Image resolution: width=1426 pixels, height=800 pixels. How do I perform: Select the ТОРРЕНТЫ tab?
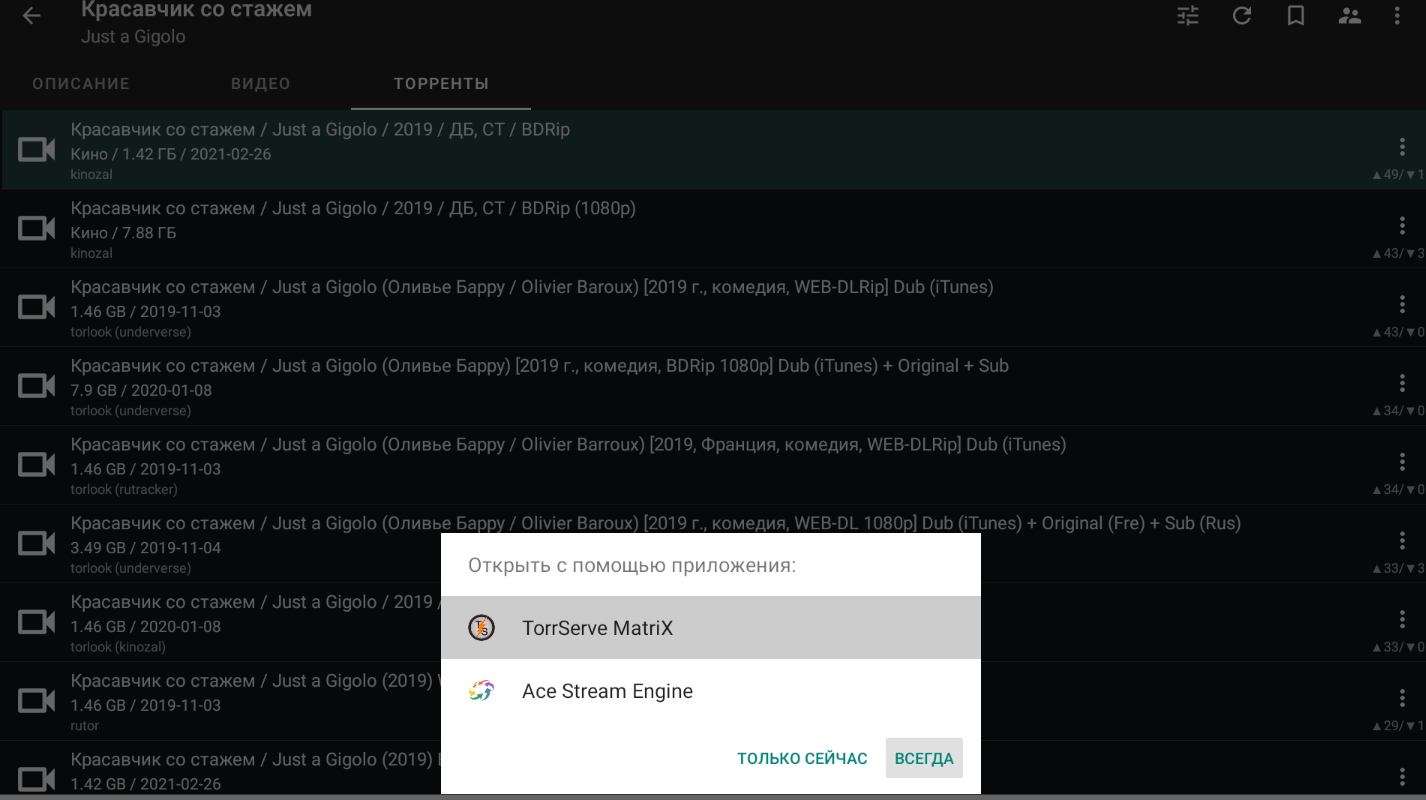(441, 84)
